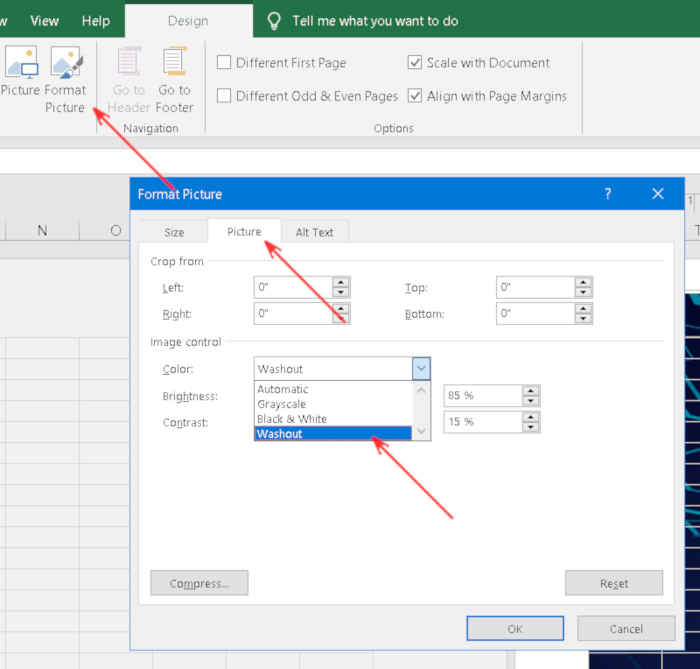Click the lightbulb Tell me icon
The height and width of the screenshot is (669, 700).
coord(273,21)
